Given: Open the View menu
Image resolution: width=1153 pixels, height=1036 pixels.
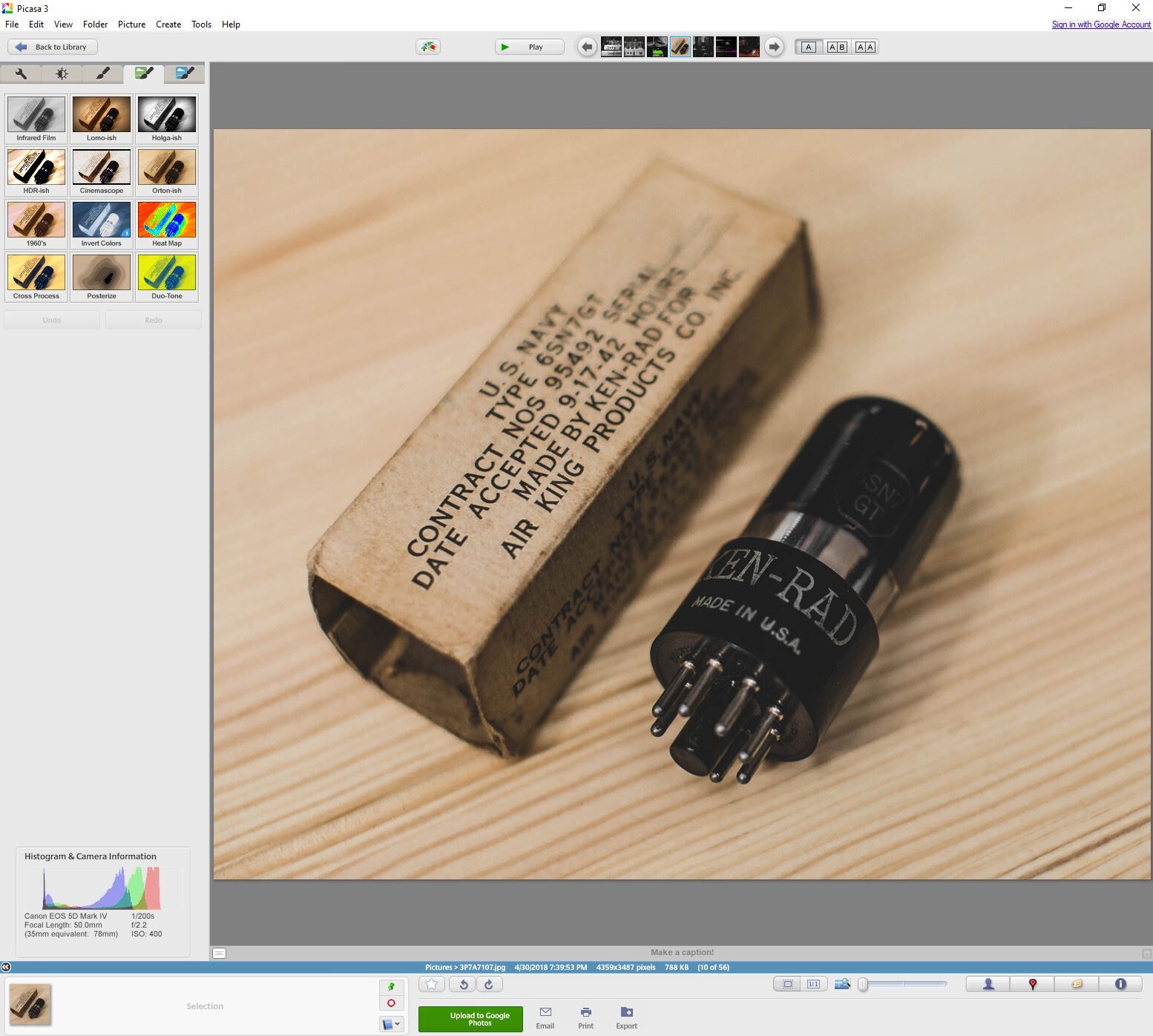Looking at the screenshot, I should (63, 24).
